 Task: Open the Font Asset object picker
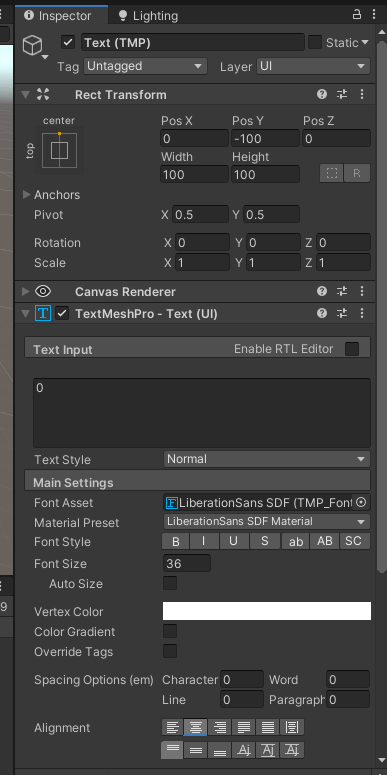pyautogui.click(x=361, y=503)
